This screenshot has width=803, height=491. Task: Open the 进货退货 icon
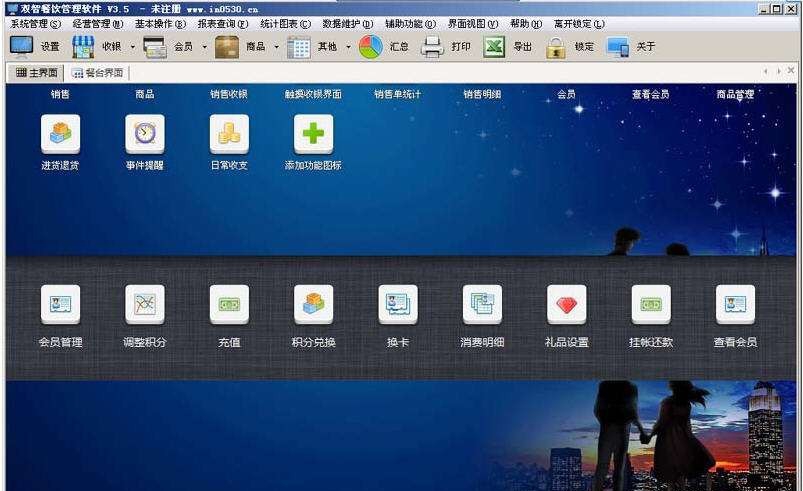click(x=60, y=134)
